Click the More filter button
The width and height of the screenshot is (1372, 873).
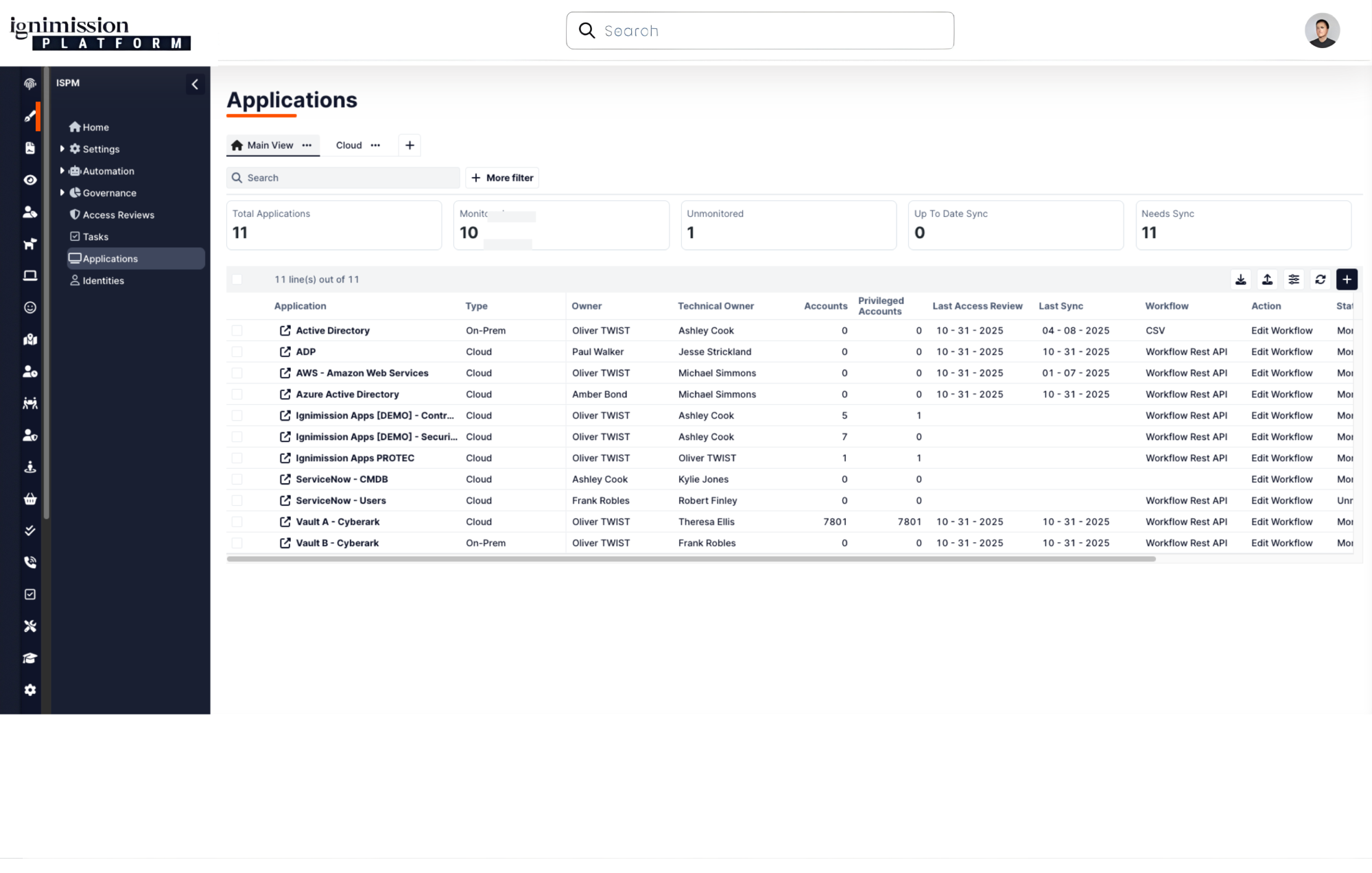(502, 178)
